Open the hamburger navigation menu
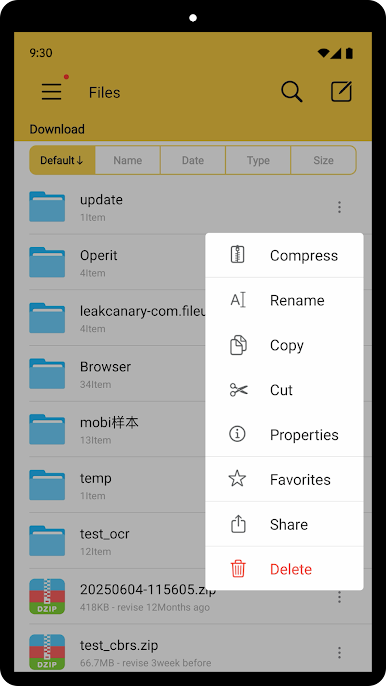Viewport: 386px width, 686px height. (x=51, y=92)
